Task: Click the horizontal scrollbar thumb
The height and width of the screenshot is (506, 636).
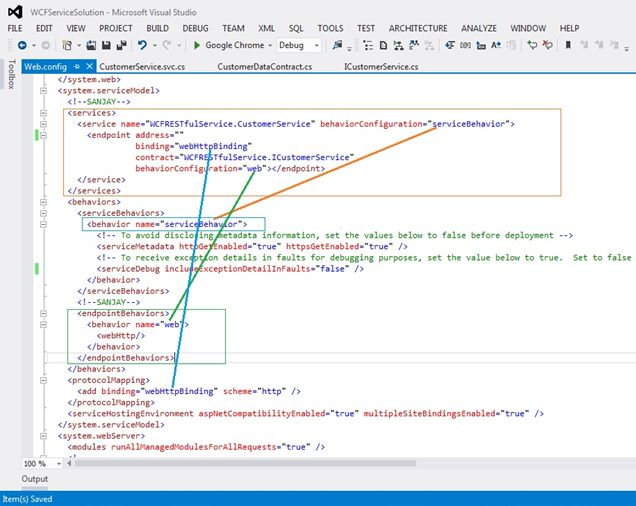Action: pyautogui.click(x=245, y=463)
